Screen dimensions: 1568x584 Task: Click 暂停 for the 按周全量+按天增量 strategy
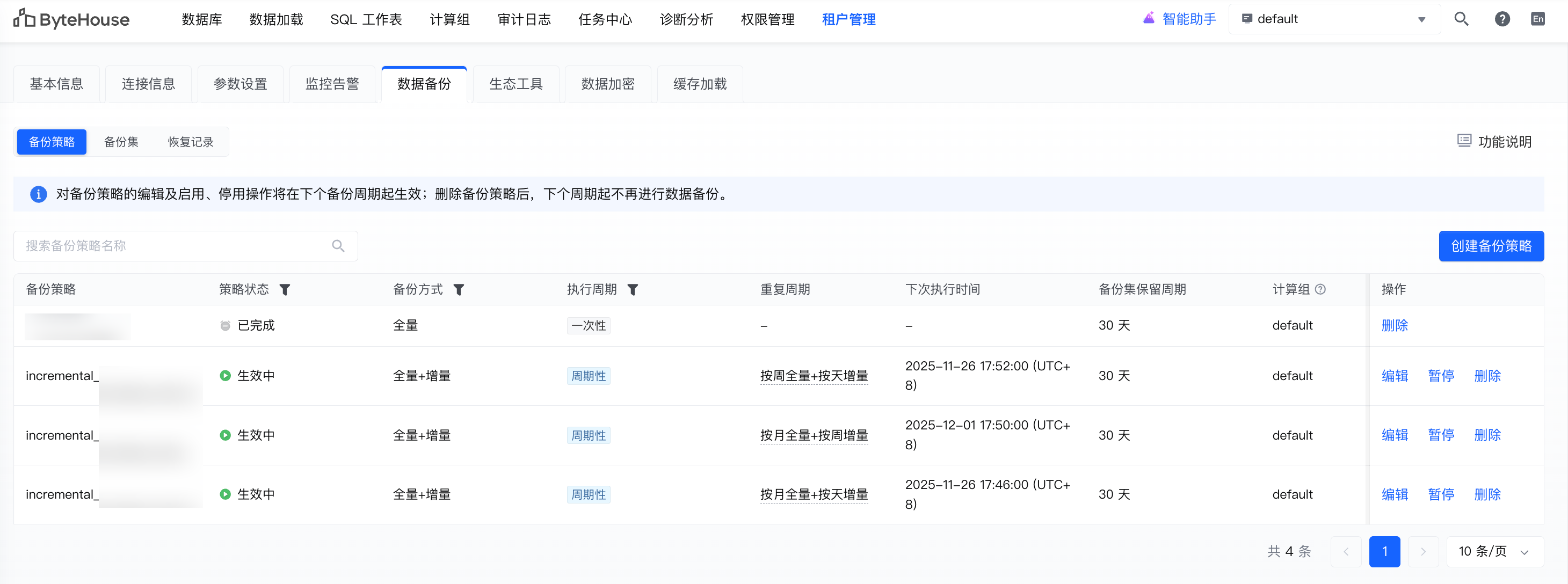(x=1441, y=376)
